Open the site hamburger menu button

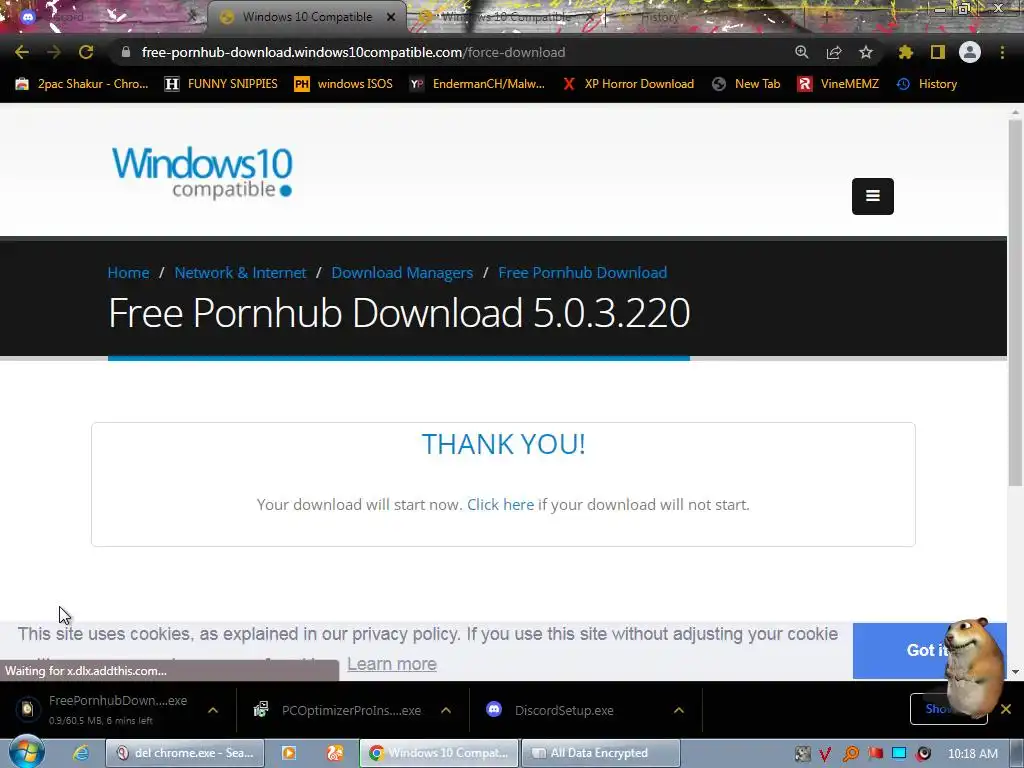872,196
